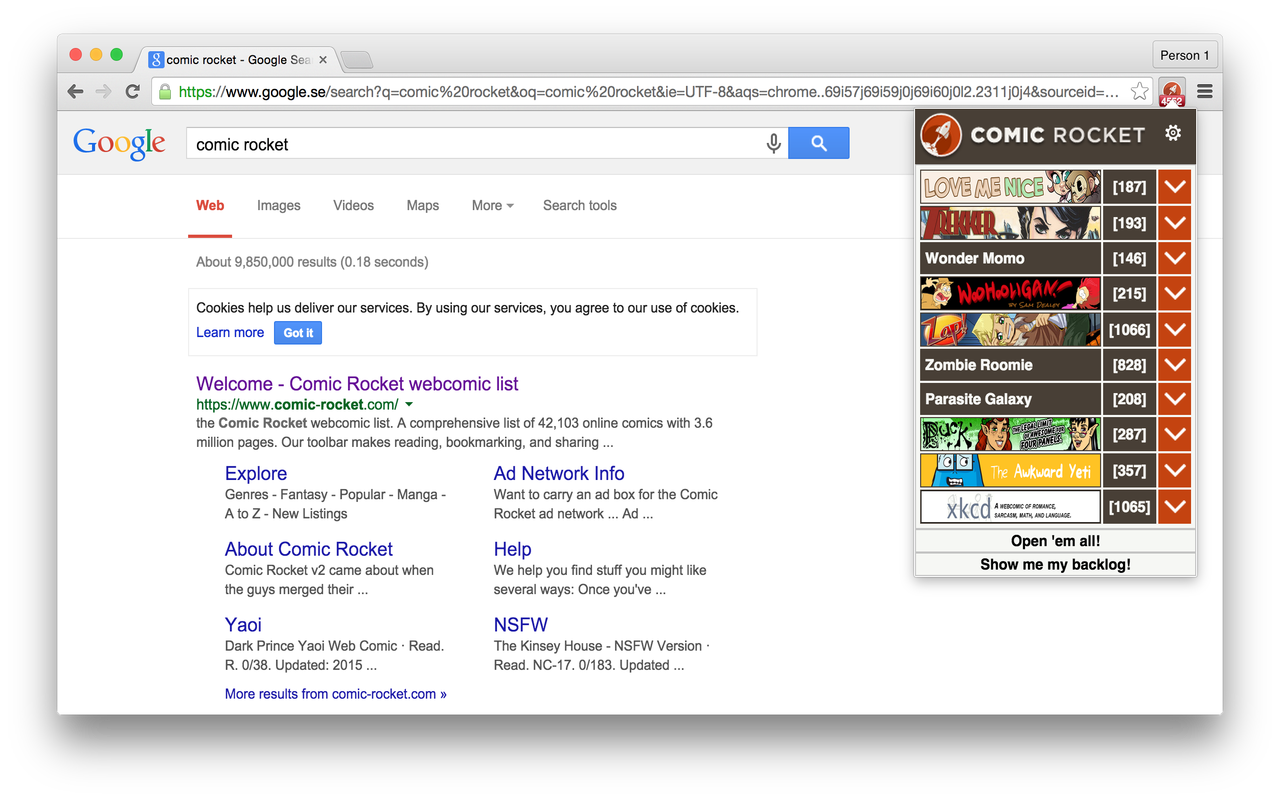Expand the xkcd [1065] chevron

point(1175,506)
